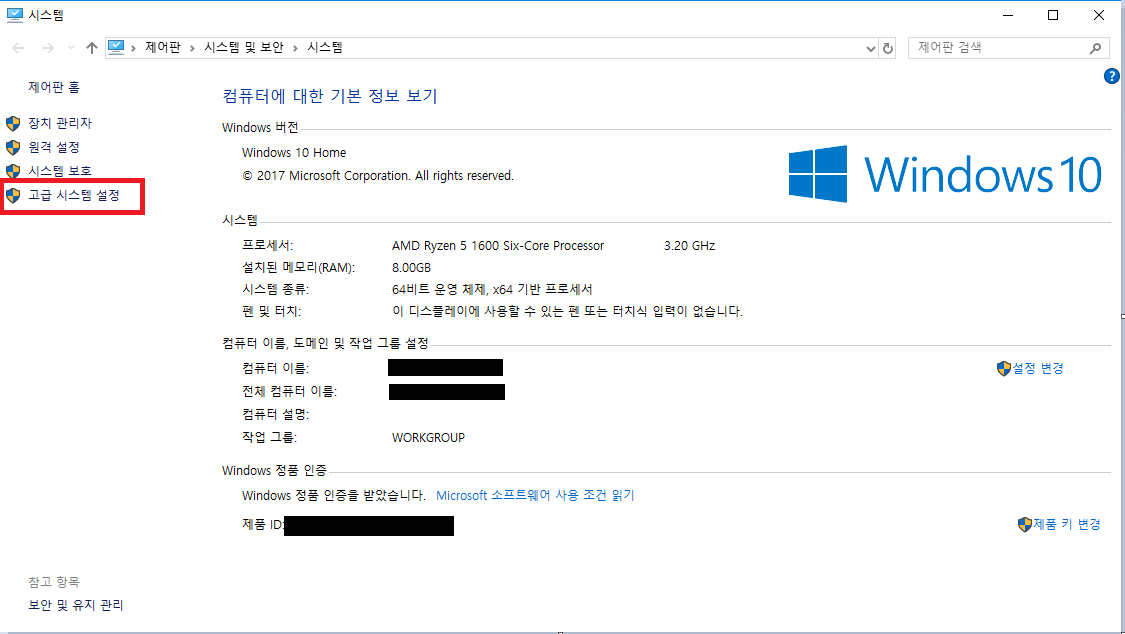Open Remote settings (원격 설정) link
The height and width of the screenshot is (634, 1125).
click(54, 147)
